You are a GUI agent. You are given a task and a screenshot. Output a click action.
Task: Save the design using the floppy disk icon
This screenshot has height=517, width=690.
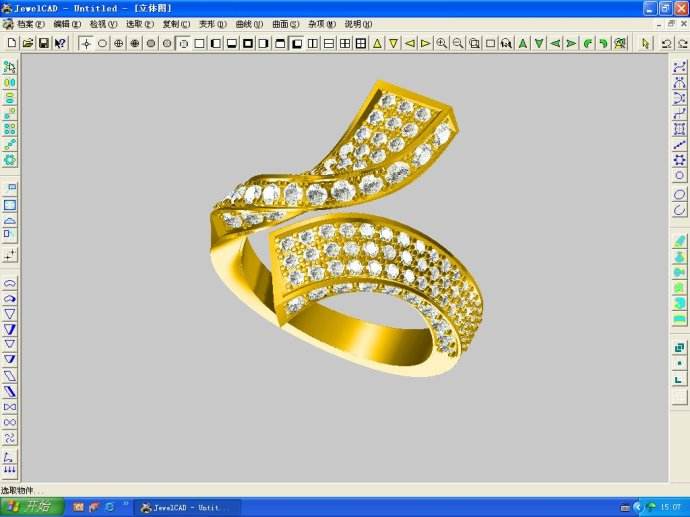point(44,43)
